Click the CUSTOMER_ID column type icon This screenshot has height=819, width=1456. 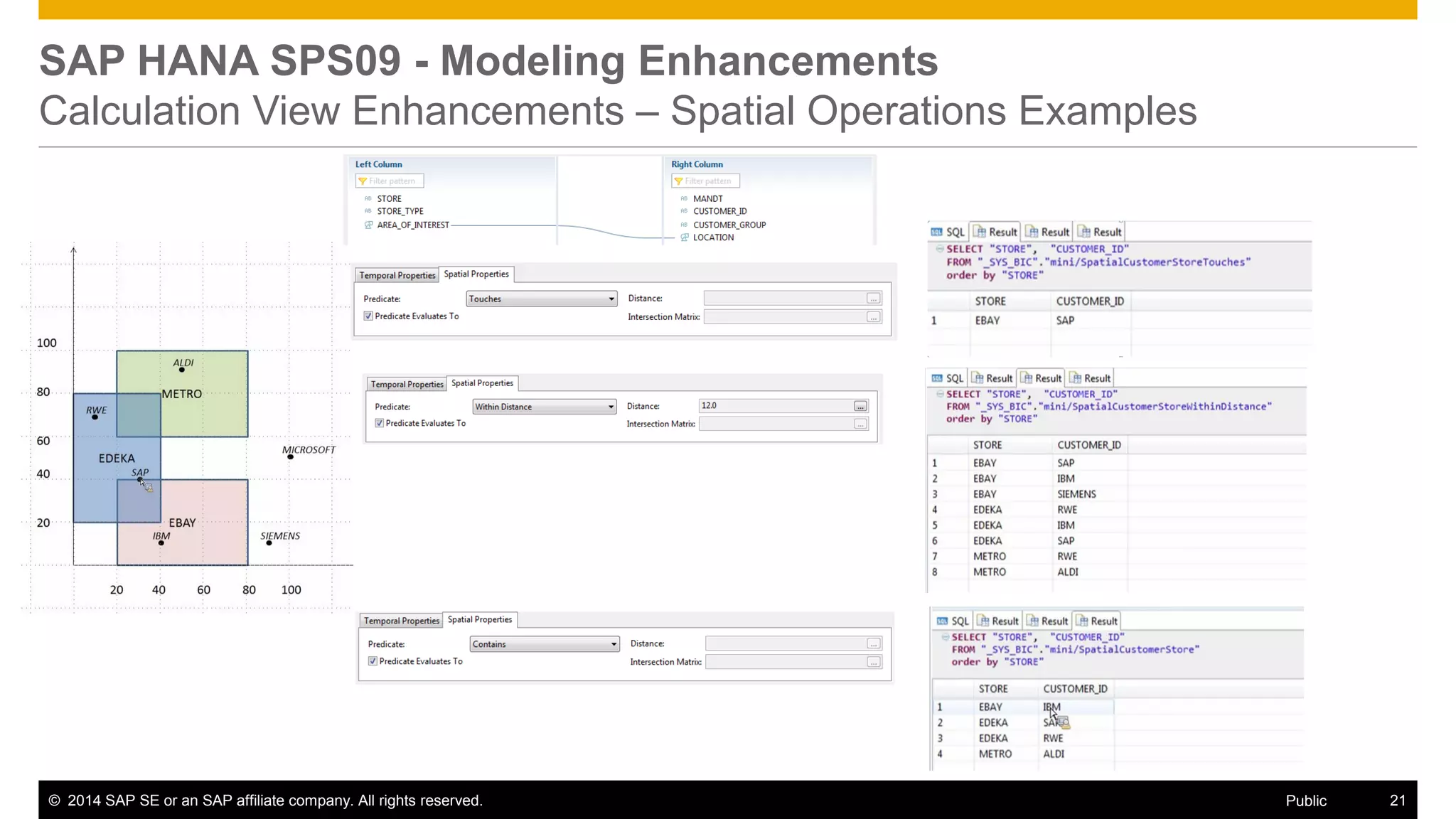click(684, 211)
